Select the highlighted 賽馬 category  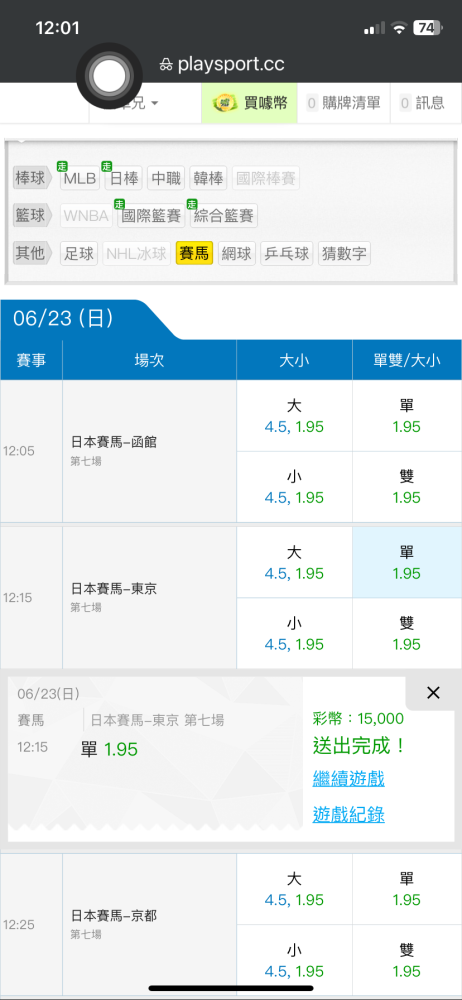click(x=194, y=253)
